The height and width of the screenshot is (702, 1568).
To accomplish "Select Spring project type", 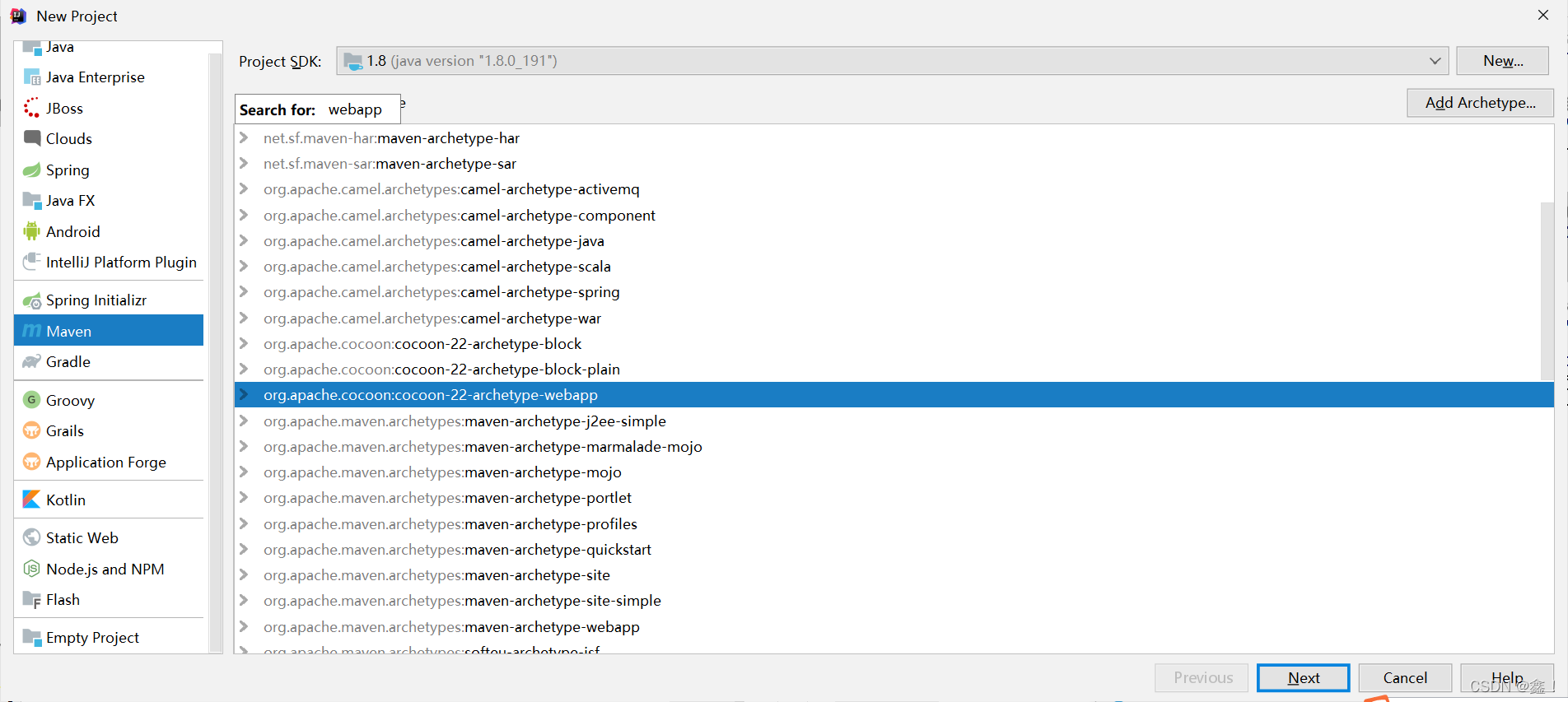I will tap(109, 170).
